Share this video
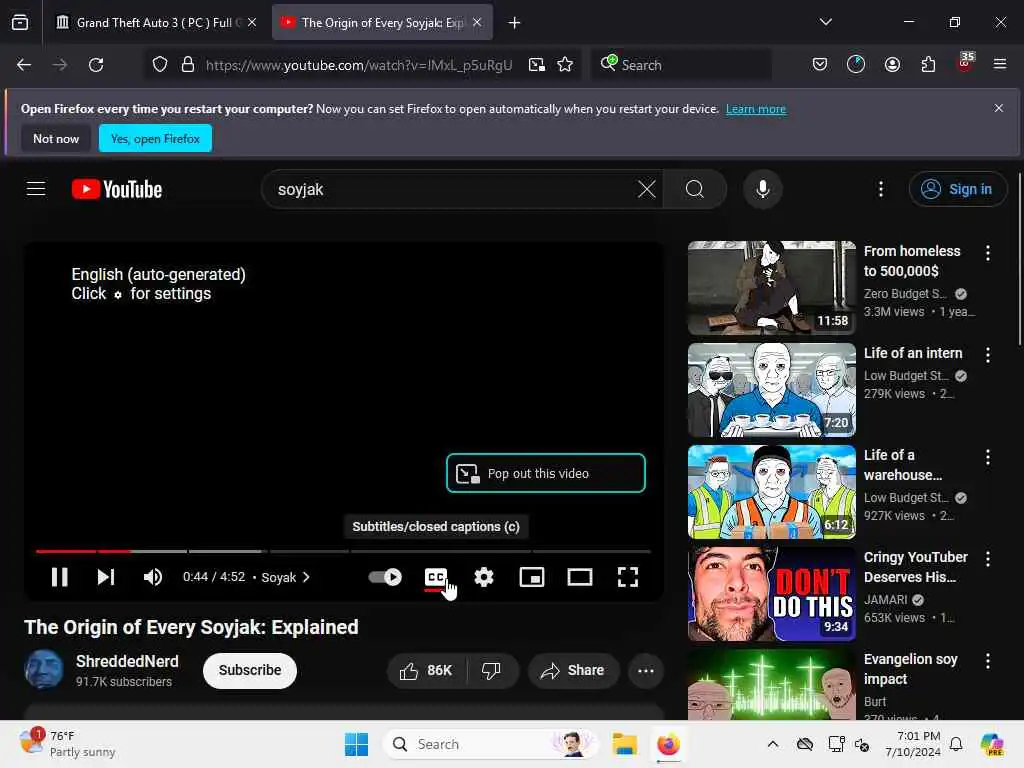 coord(573,671)
